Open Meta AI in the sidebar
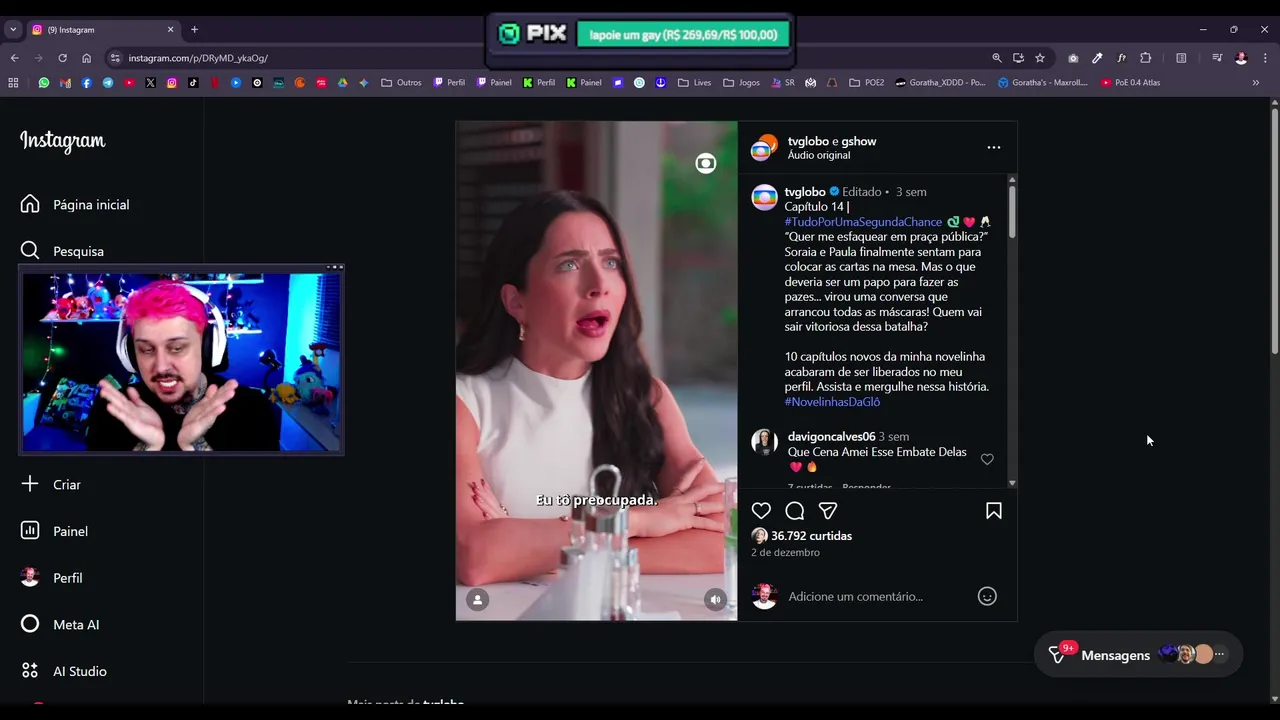 tap(60, 624)
